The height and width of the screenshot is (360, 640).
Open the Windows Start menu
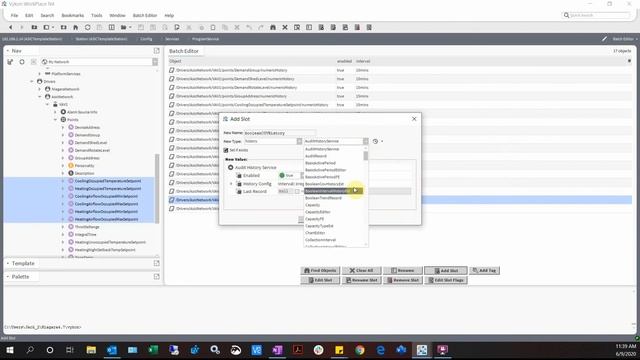point(10,350)
